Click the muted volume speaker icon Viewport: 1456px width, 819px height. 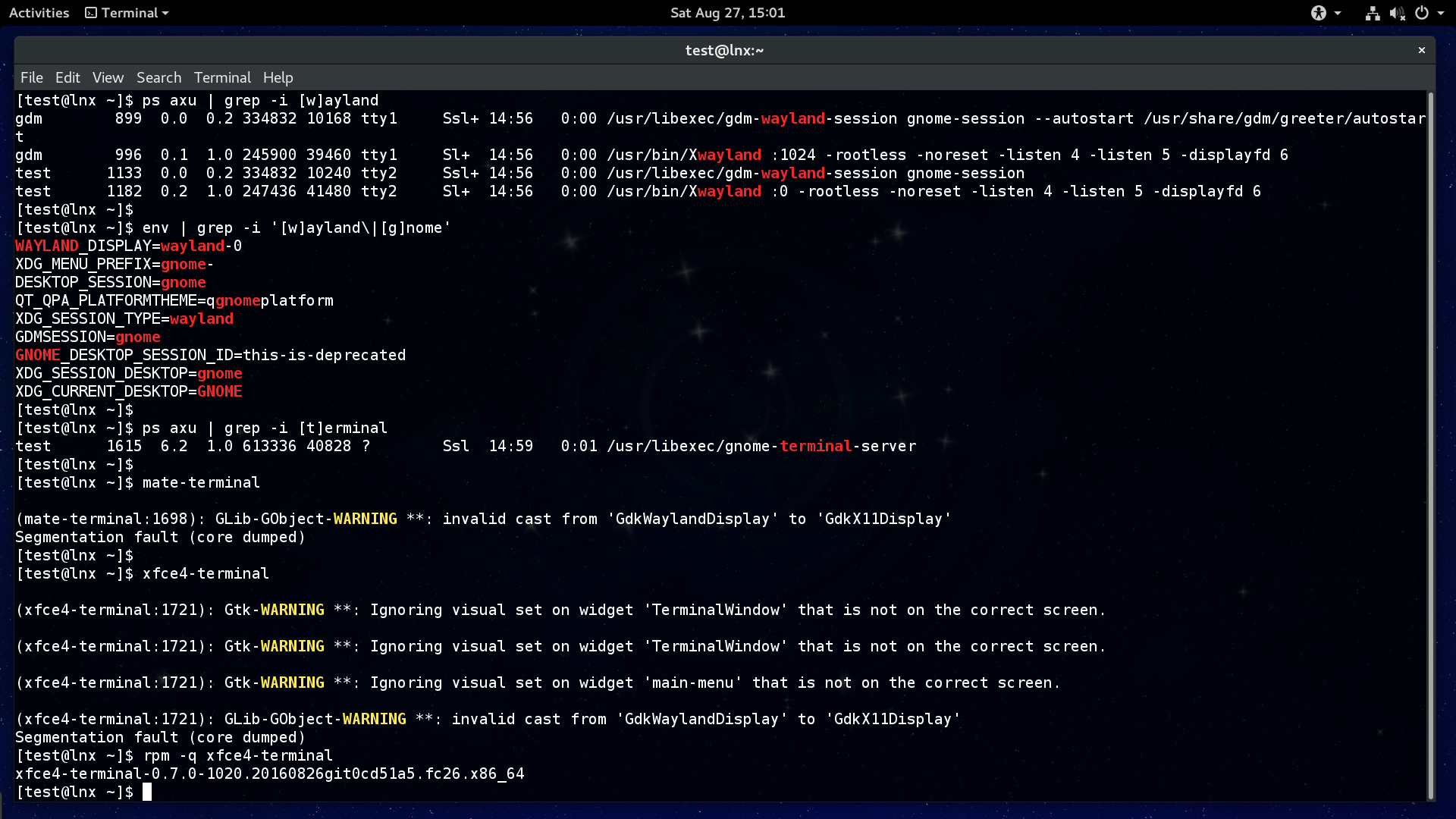pyautogui.click(x=1397, y=13)
